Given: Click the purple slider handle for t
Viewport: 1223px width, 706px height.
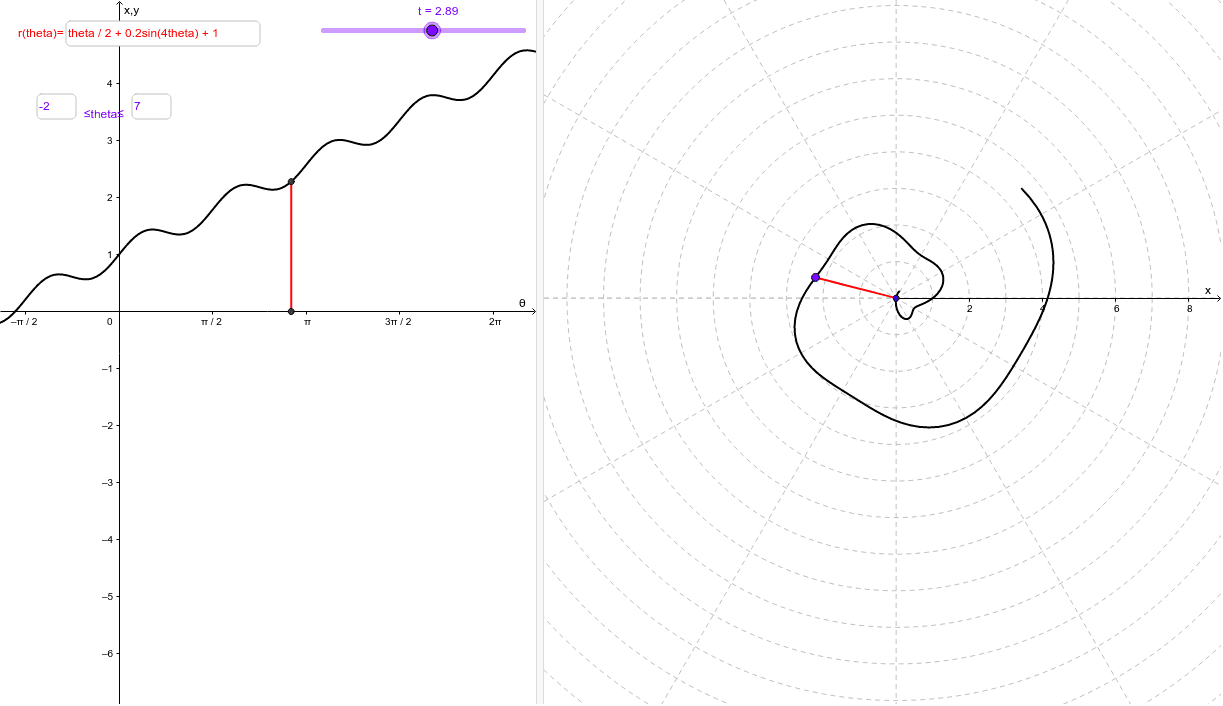Looking at the screenshot, I should pos(432,31).
